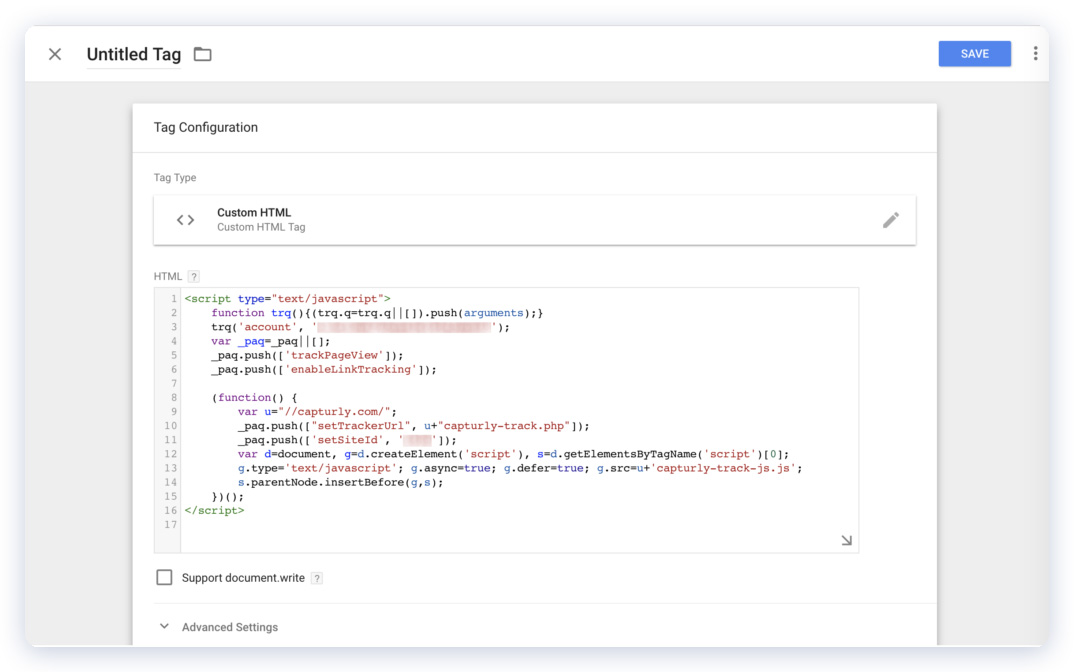Open the folder icon beside Untitled Tag
The image size is (1074, 672).
(201, 54)
